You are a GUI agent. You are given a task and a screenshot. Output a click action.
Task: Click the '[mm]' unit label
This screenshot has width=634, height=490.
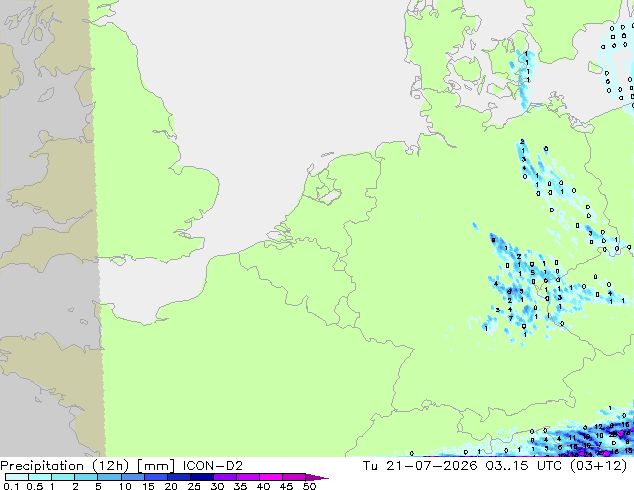click(x=156, y=466)
